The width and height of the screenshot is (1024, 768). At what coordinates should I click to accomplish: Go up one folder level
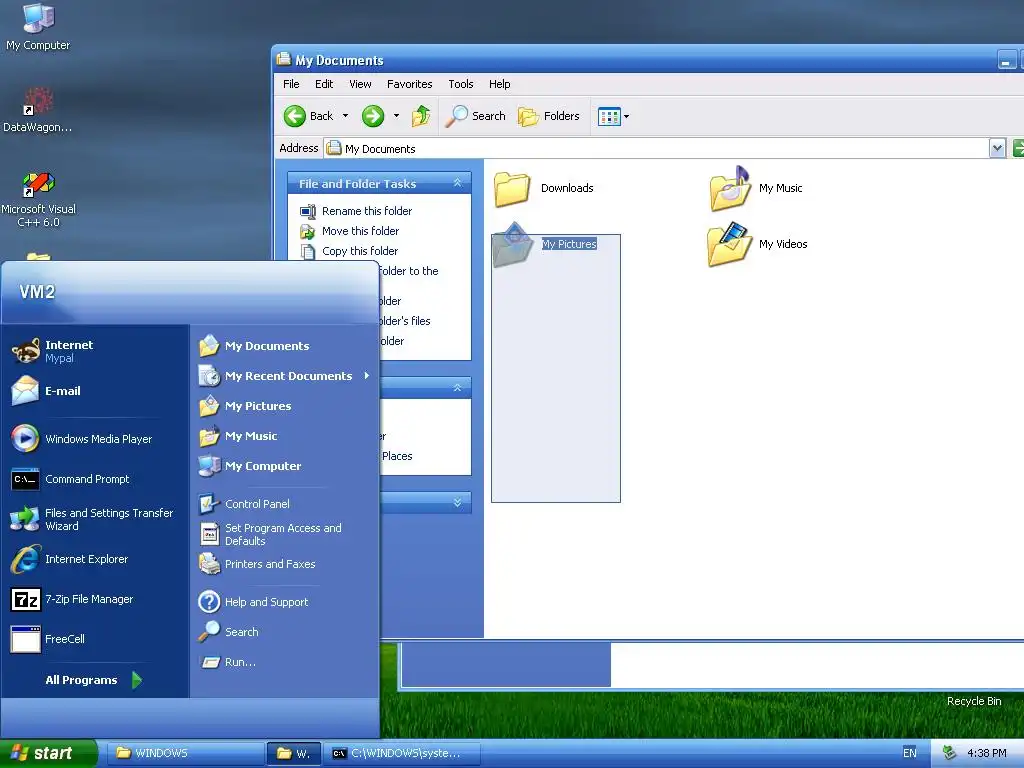tap(421, 116)
